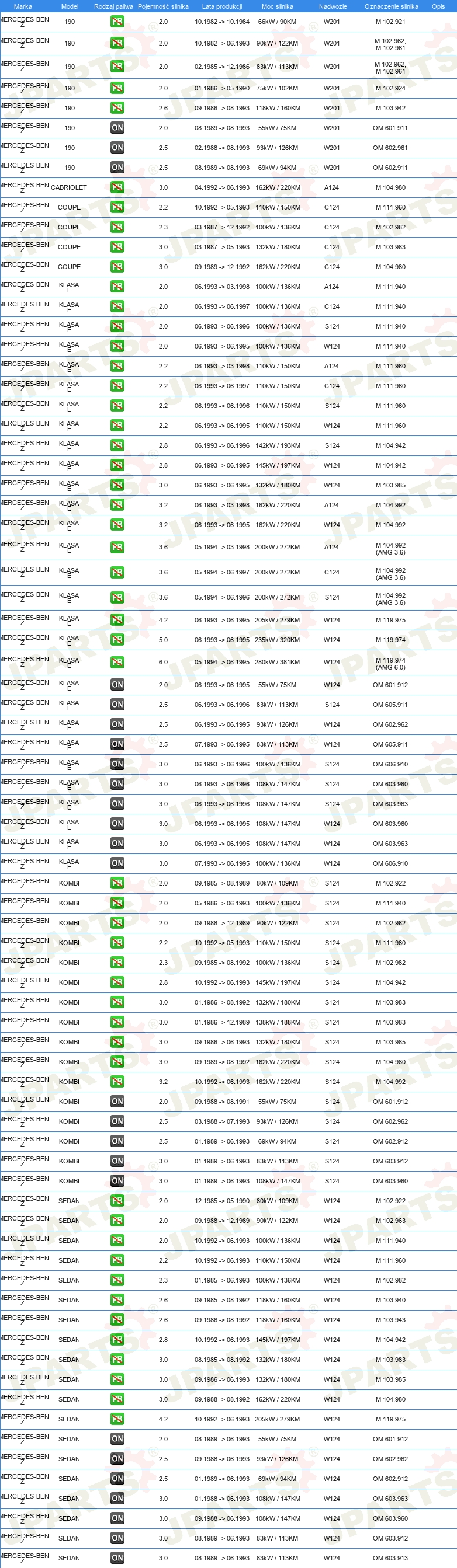This screenshot has width=457, height=1568.
Task: Click diesel ON icon in OM 602.961 row
Action: [x=117, y=148]
